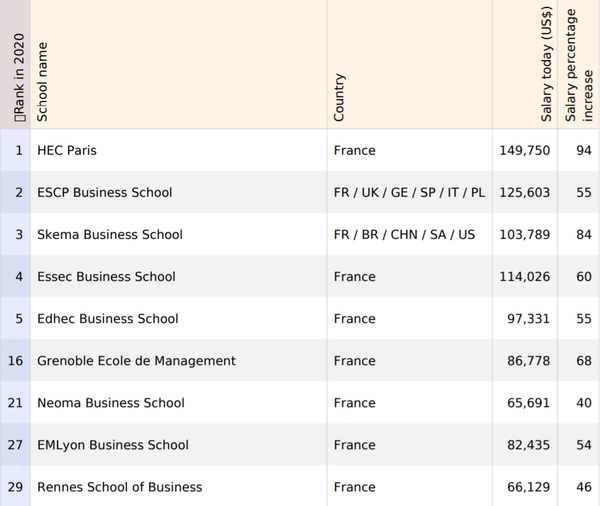Select the Neoma Business School name
The image size is (600, 506).
[110, 403]
